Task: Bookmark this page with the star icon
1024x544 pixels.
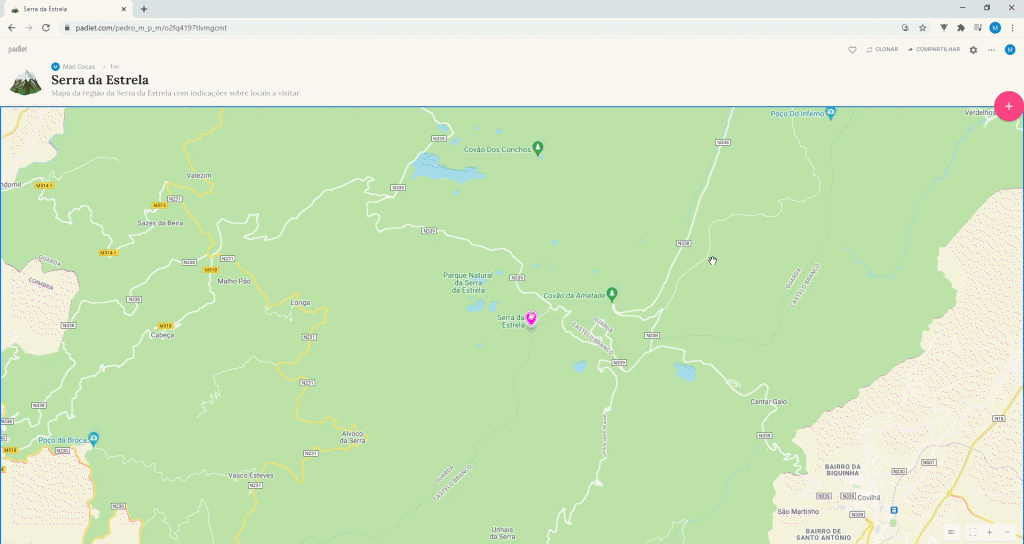Action: coord(923,28)
